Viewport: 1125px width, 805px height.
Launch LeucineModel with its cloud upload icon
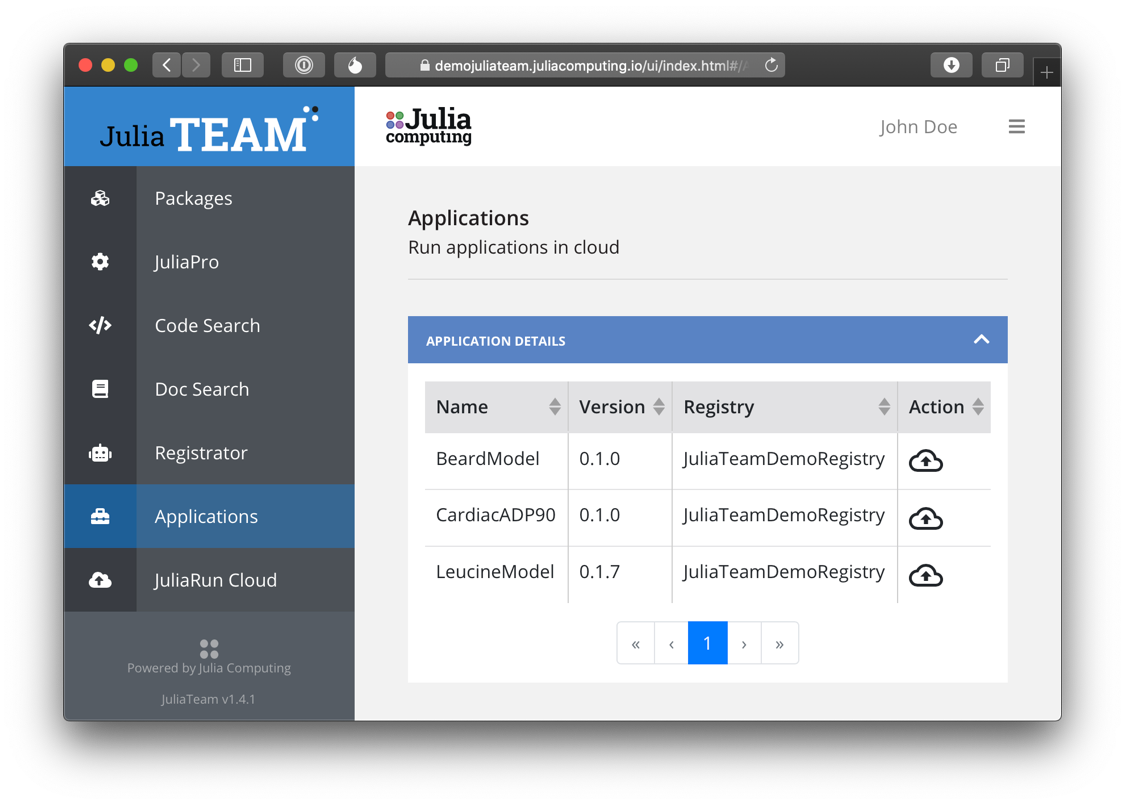[x=926, y=575]
